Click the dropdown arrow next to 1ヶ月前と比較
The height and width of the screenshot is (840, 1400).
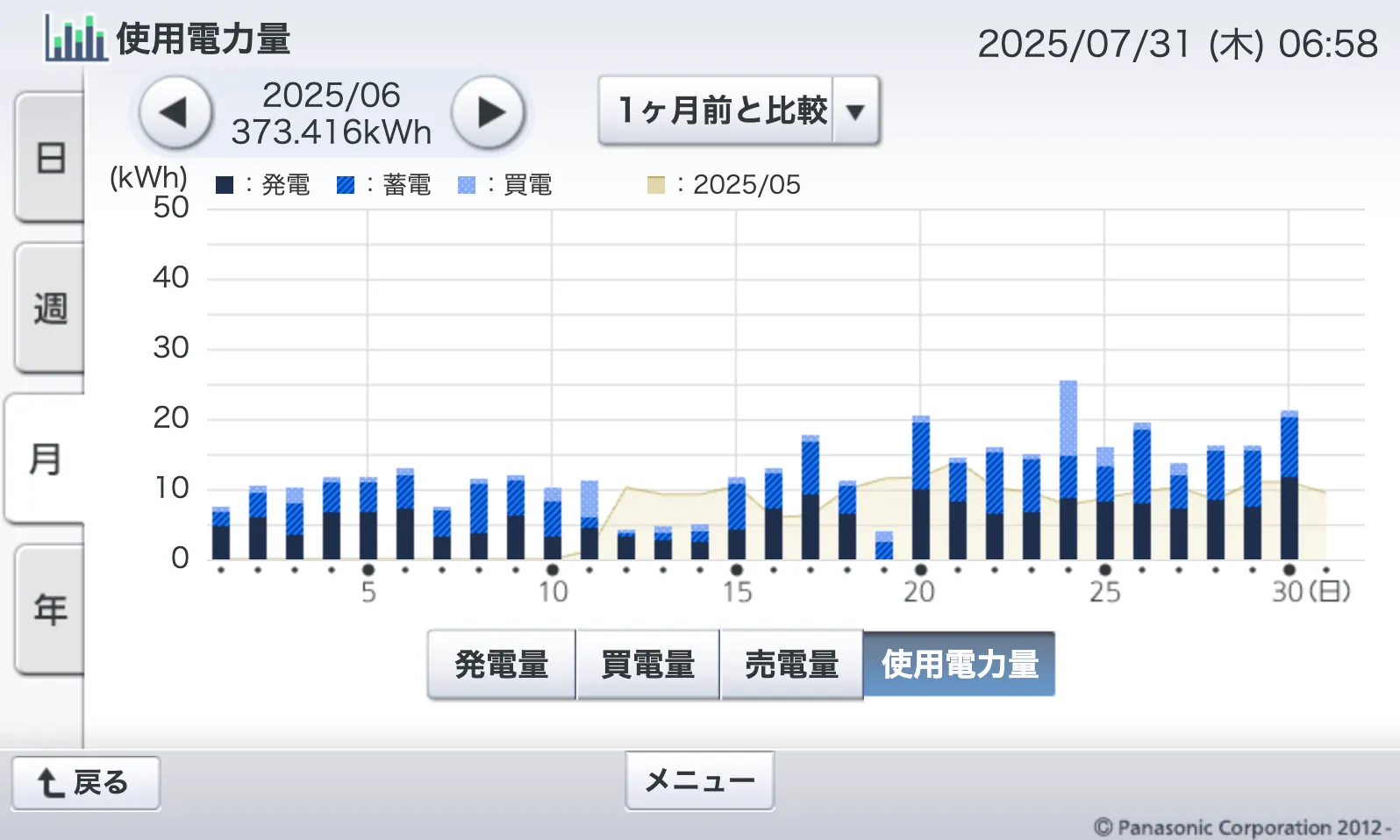[x=855, y=111]
